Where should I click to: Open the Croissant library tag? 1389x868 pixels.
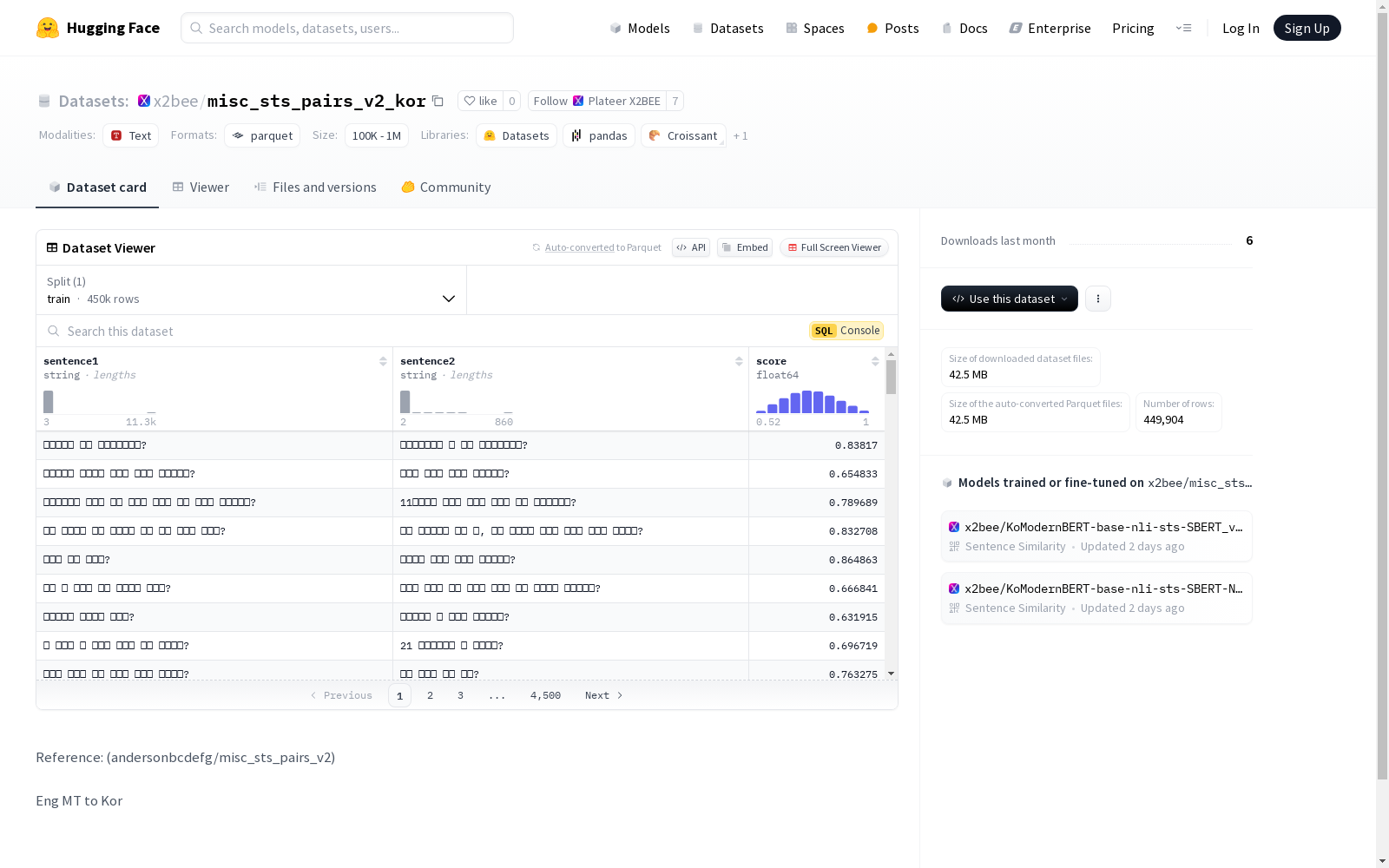pyautogui.click(x=683, y=135)
